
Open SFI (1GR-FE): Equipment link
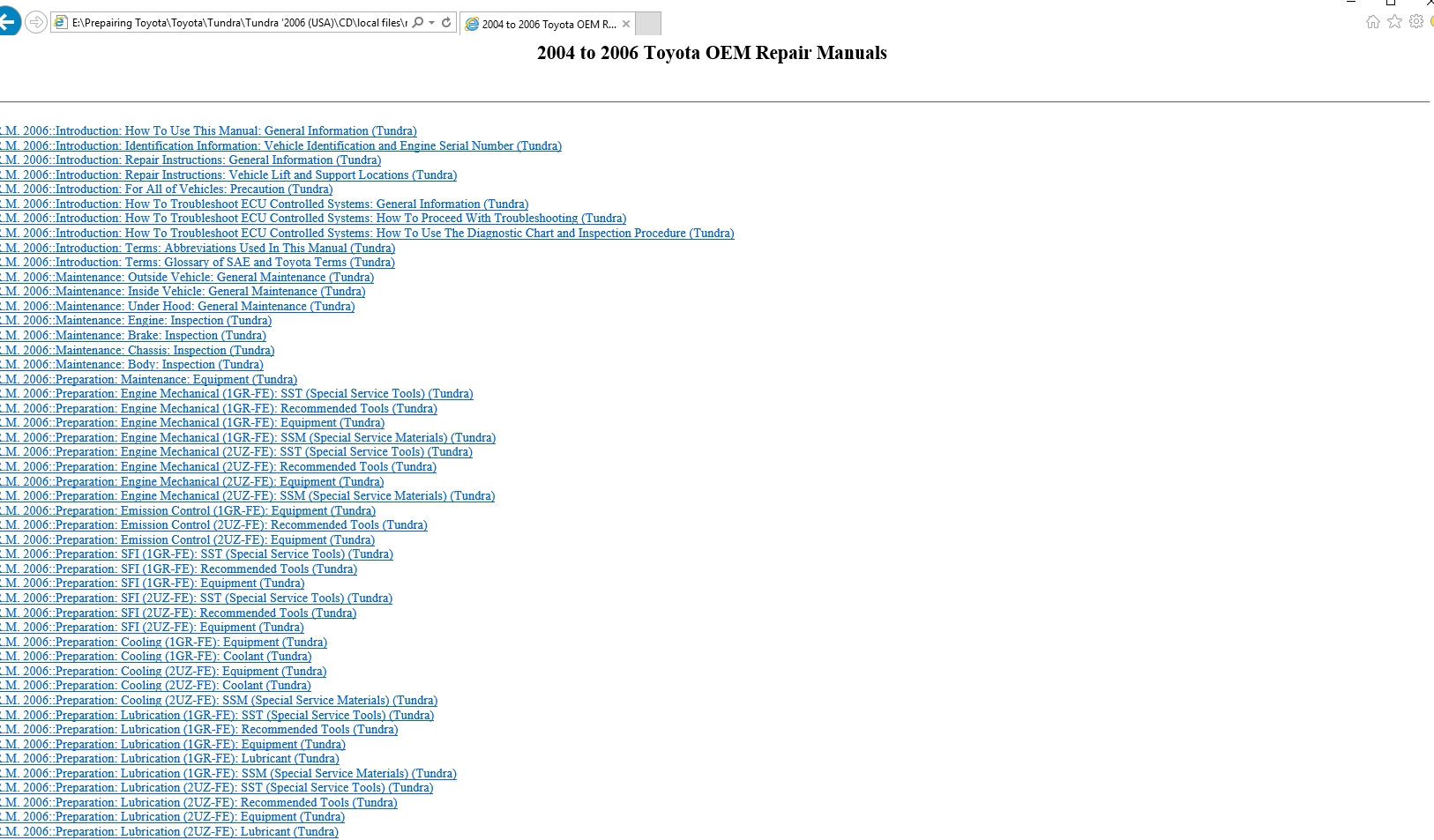pyautogui.click(x=152, y=584)
